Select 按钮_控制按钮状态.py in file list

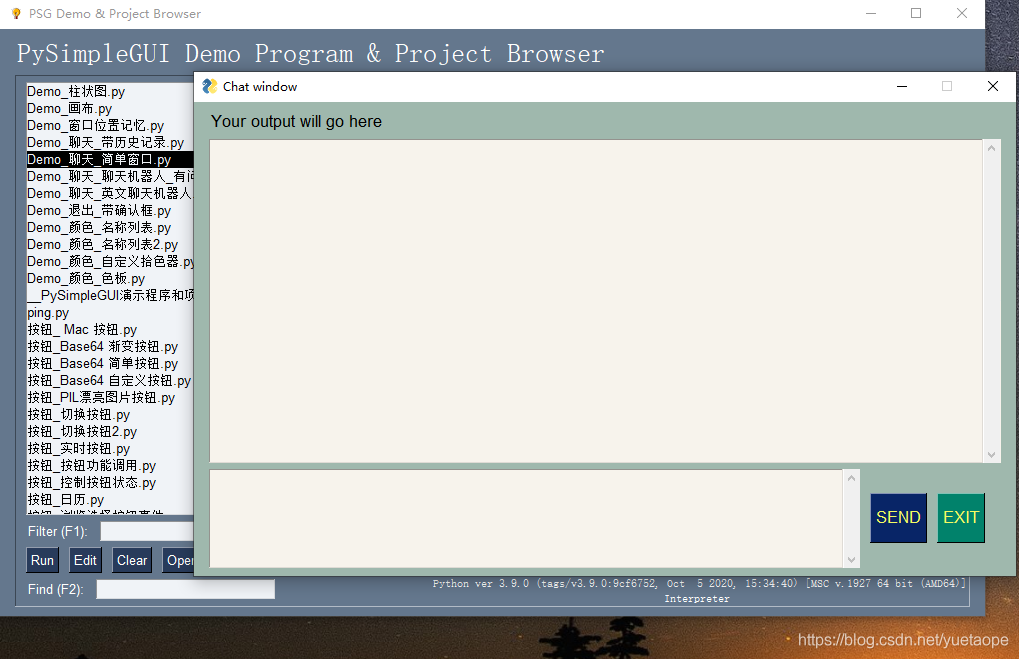click(x=109, y=482)
